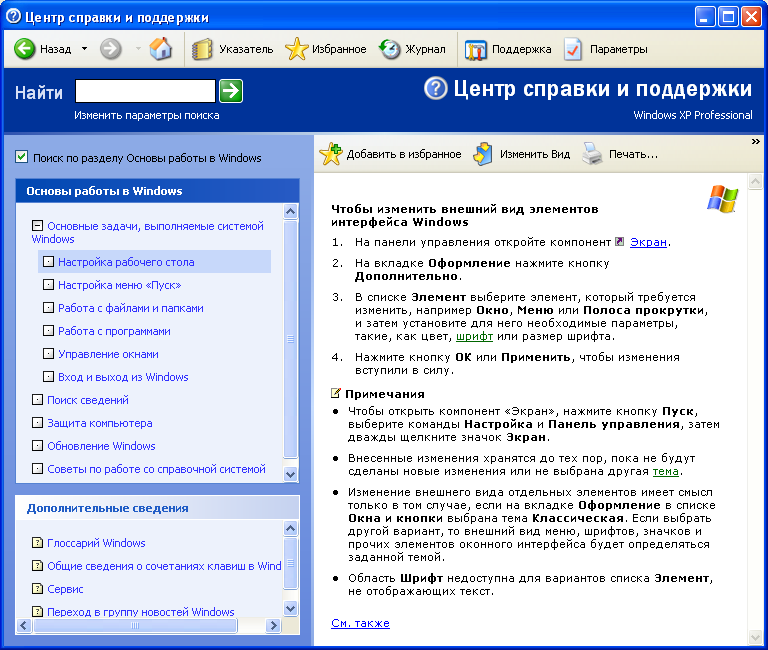Open Работа с файлами и папками
The height and width of the screenshot is (650, 768).
(x=130, y=308)
